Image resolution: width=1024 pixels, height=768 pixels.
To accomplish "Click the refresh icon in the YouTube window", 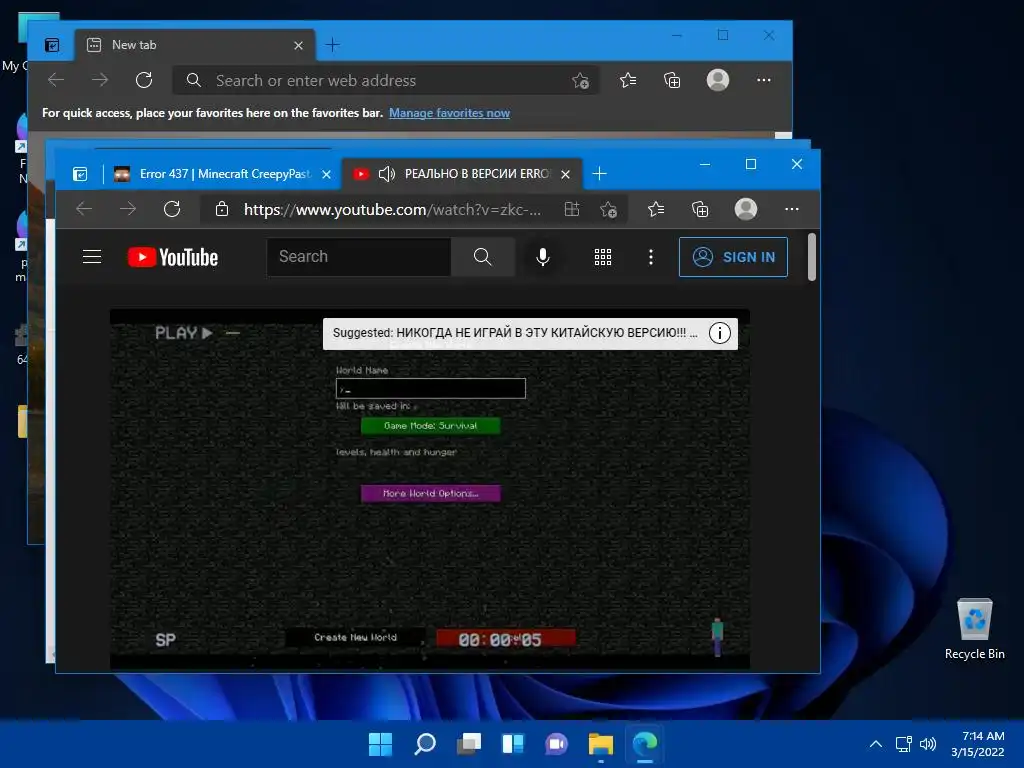I will point(172,209).
